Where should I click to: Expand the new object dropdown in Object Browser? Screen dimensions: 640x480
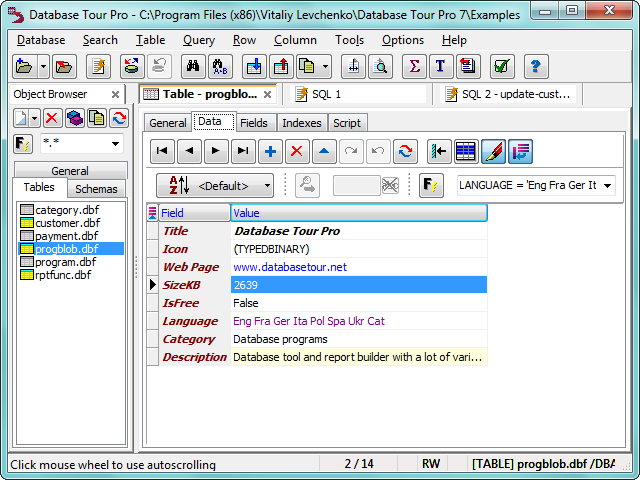[35, 118]
